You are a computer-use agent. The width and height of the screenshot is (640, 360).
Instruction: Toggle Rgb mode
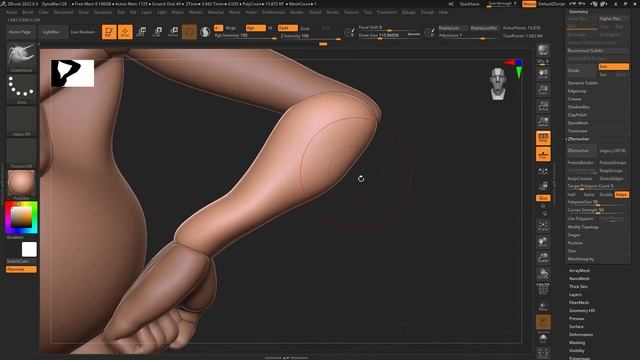tap(256, 28)
